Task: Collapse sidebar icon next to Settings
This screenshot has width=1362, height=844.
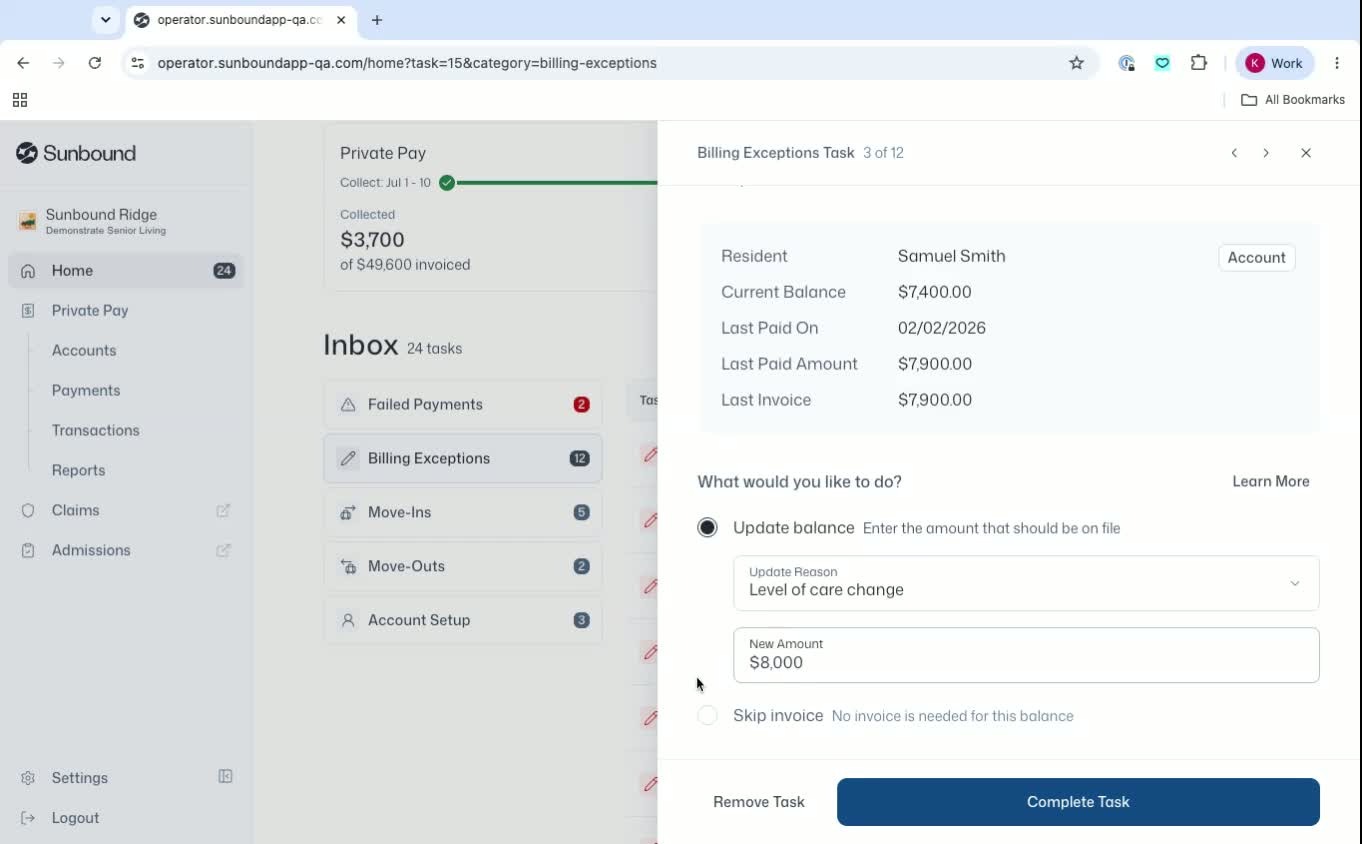Action: tap(226, 777)
